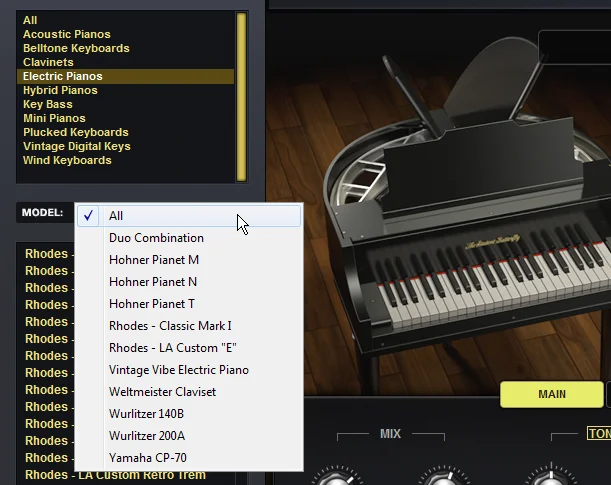Choose Vintage Vibe Electric Piano model
This screenshot has width=611, height=485.
pos(189,370)
